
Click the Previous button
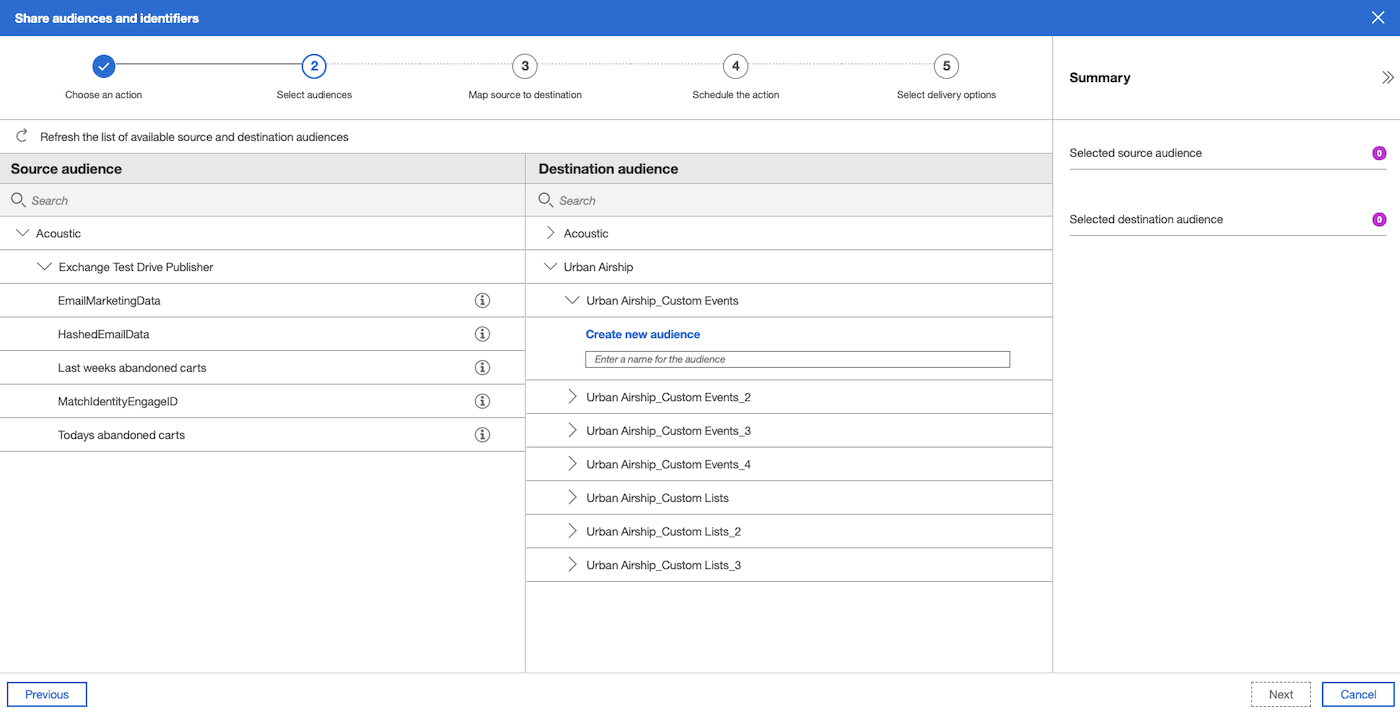pos(47,694)
